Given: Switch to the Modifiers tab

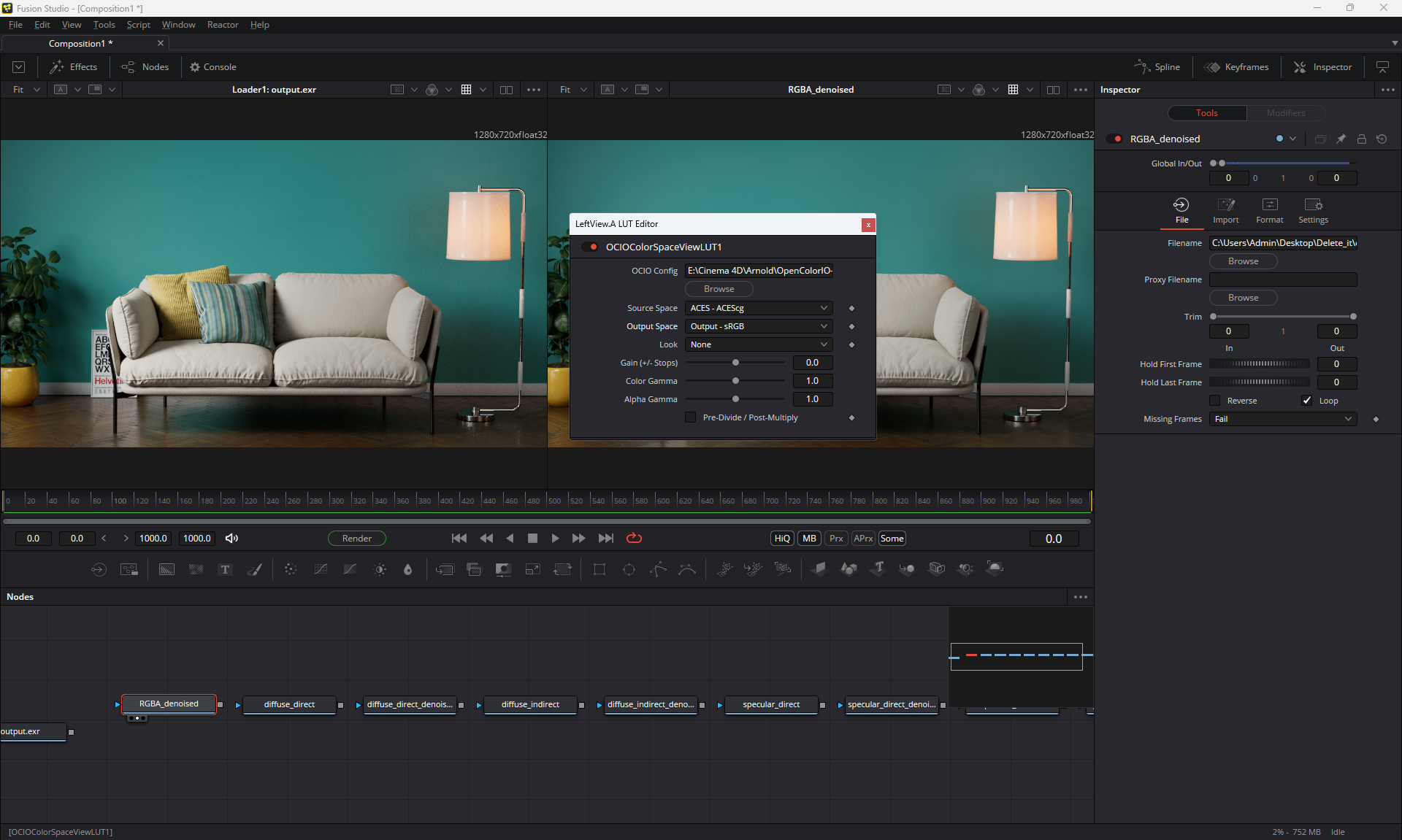Looking at the screenshot, I should (x=1285, y=113).
